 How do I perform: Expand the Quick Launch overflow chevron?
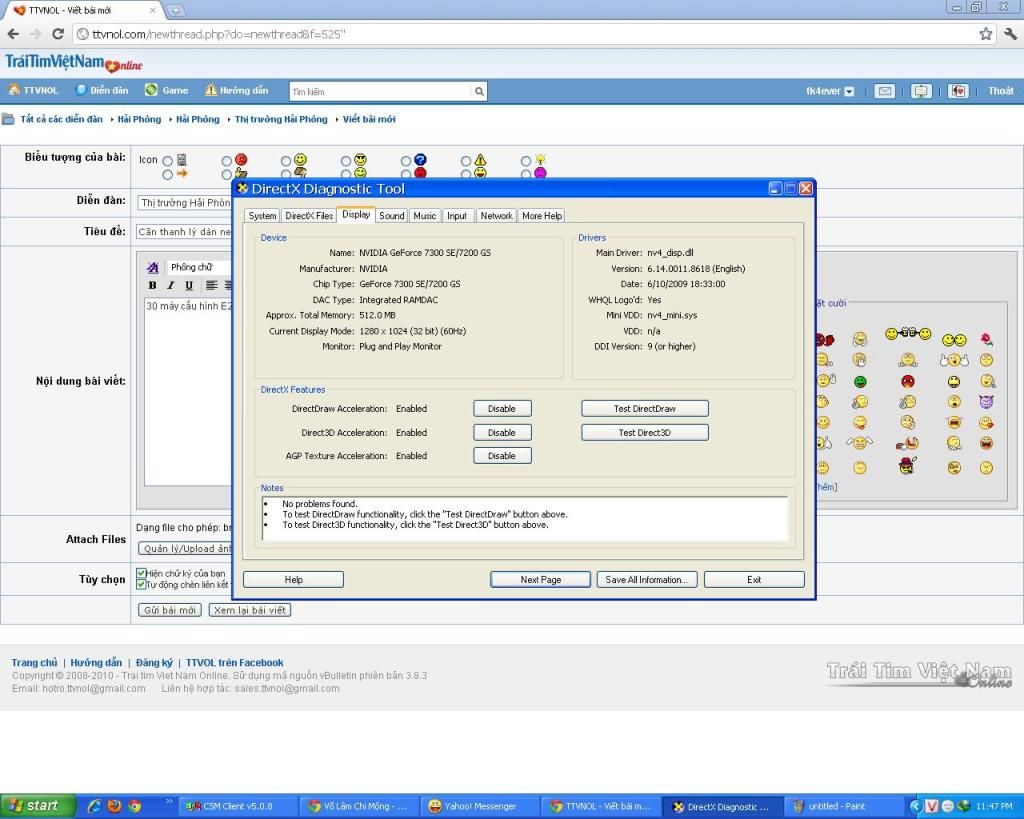[x=169, y=801]
